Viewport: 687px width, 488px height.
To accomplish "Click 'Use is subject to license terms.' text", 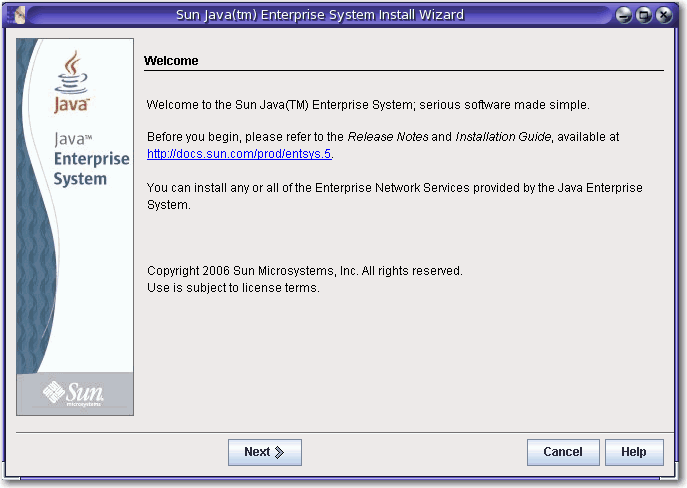I will pyautogui.click(x=233, y=288).
